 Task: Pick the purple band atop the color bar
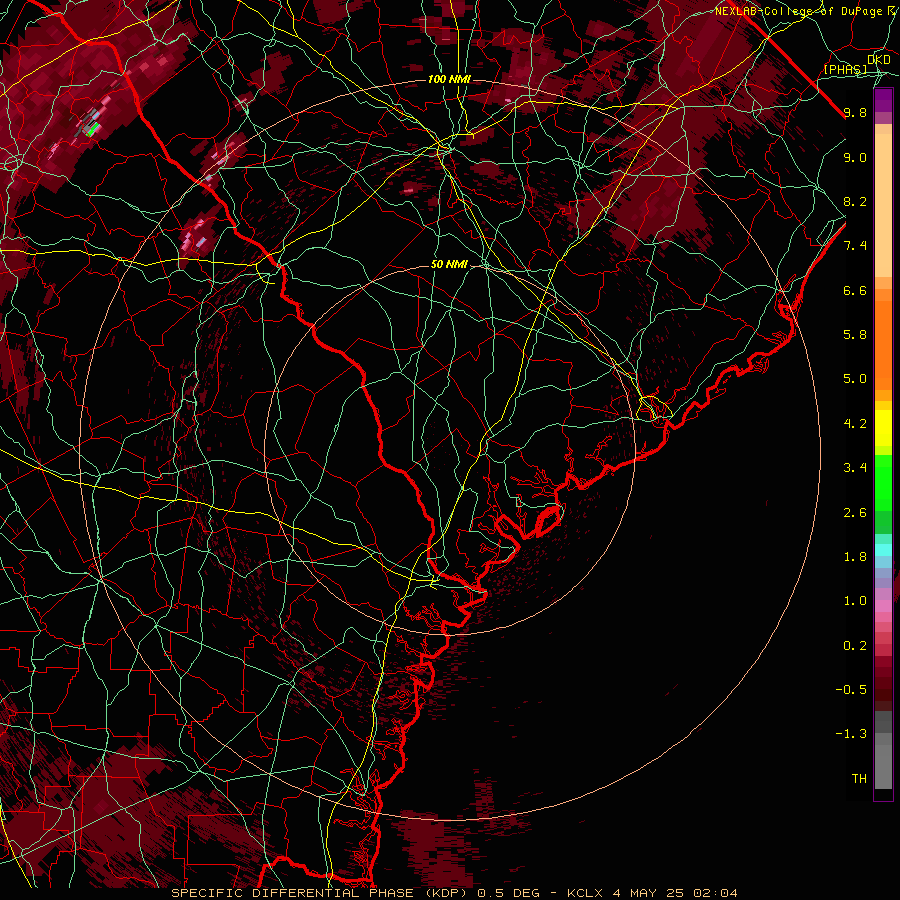point(883,100)
